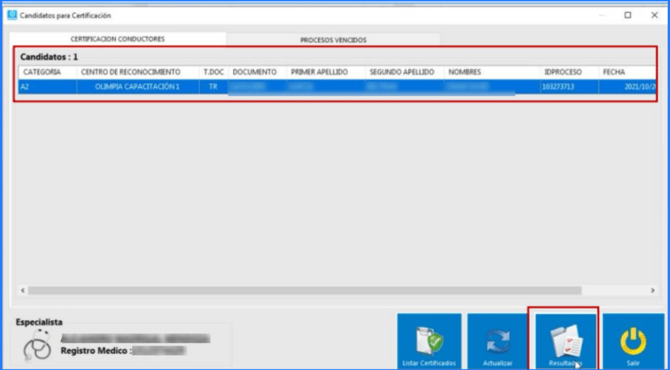Image resolution: width=670 pixels, height=370 pixels.
Task: Click the NOMBRES column header
Action: coord(492,72)
